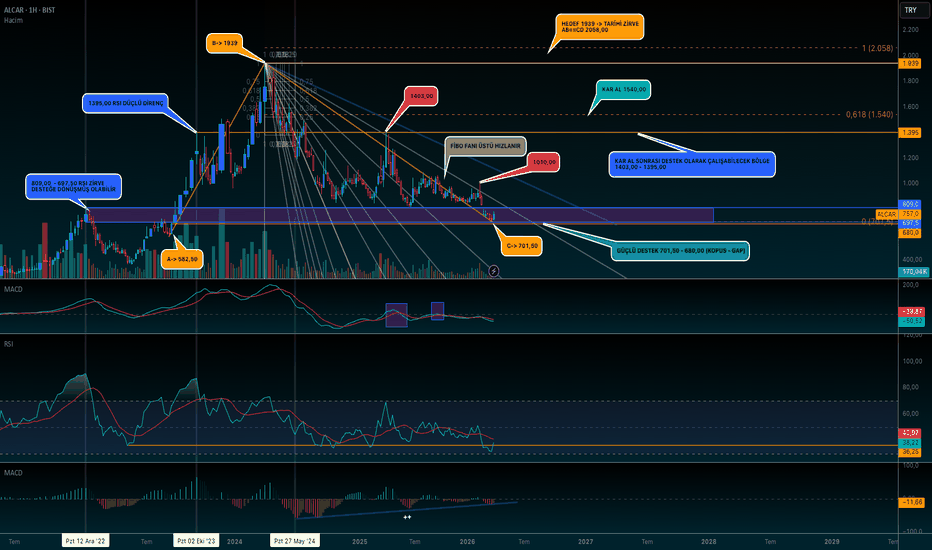Click the 2025 year label on time axis
932x550 pixels.
[x=360, y=542]
